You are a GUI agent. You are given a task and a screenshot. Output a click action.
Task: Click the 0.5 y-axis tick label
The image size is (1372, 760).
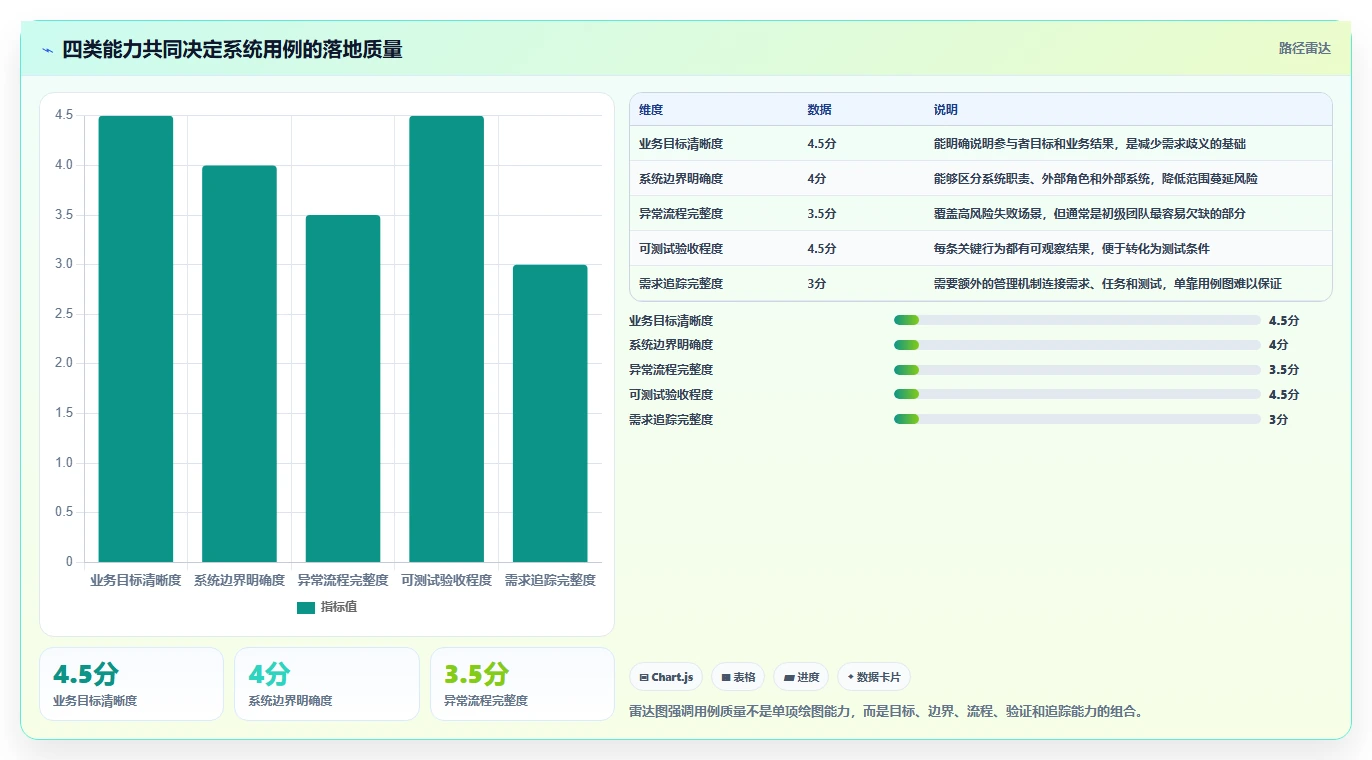(x=64, y=512)
